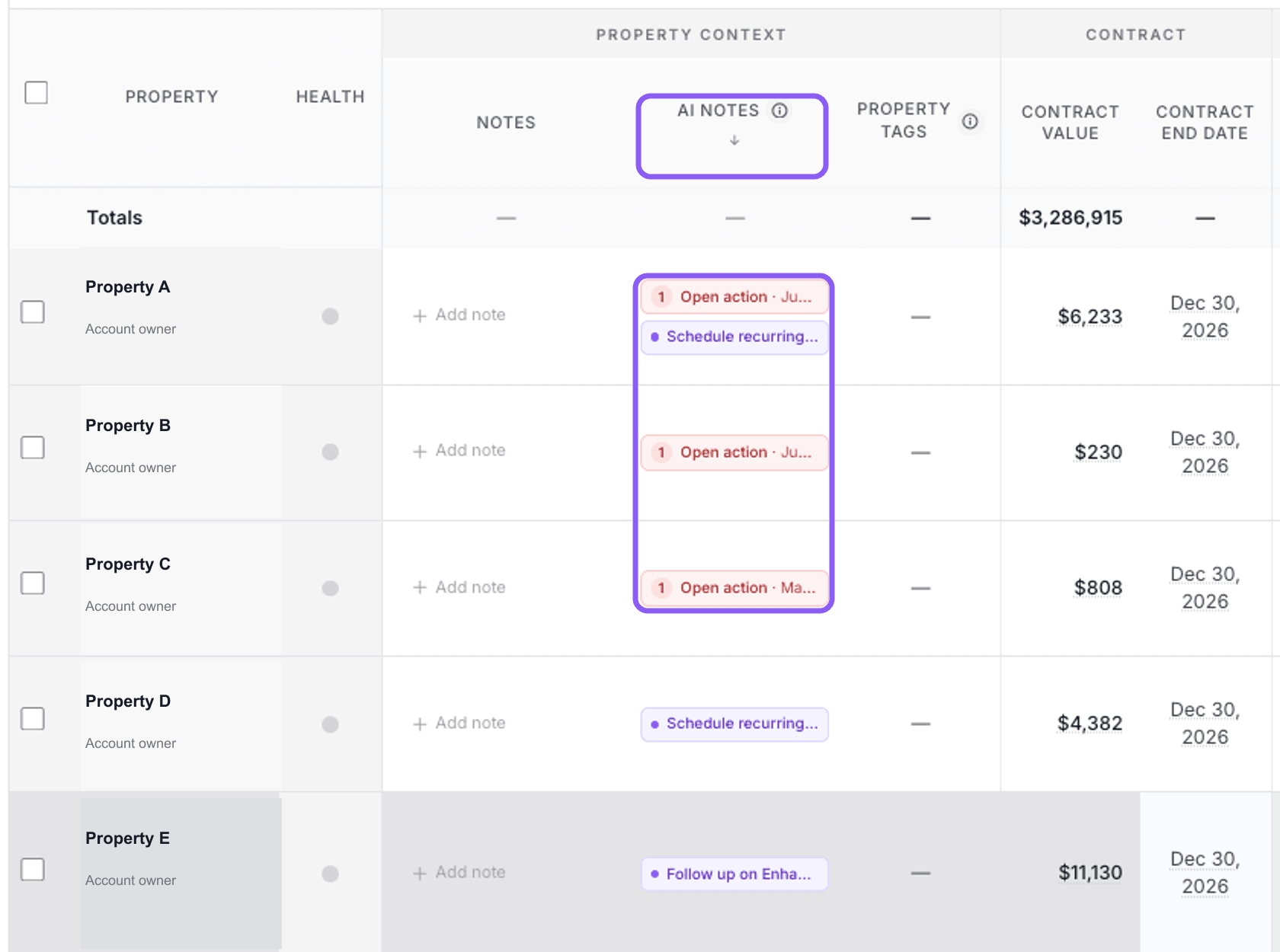Click Property D's Dec 30, 2026 end date
The image size is (1280, 952).
(1205, 724)
